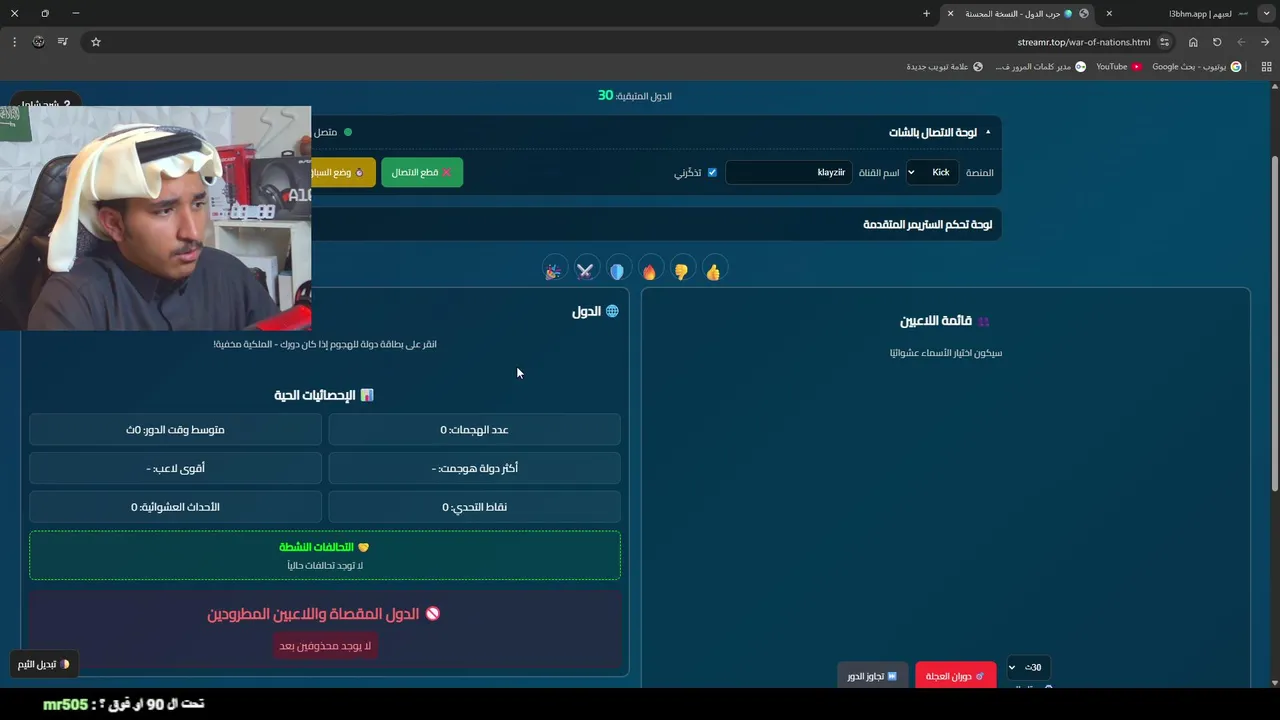Open browser profile avatar icon
Screen dimensions: 1280x720
click(38, 42)
